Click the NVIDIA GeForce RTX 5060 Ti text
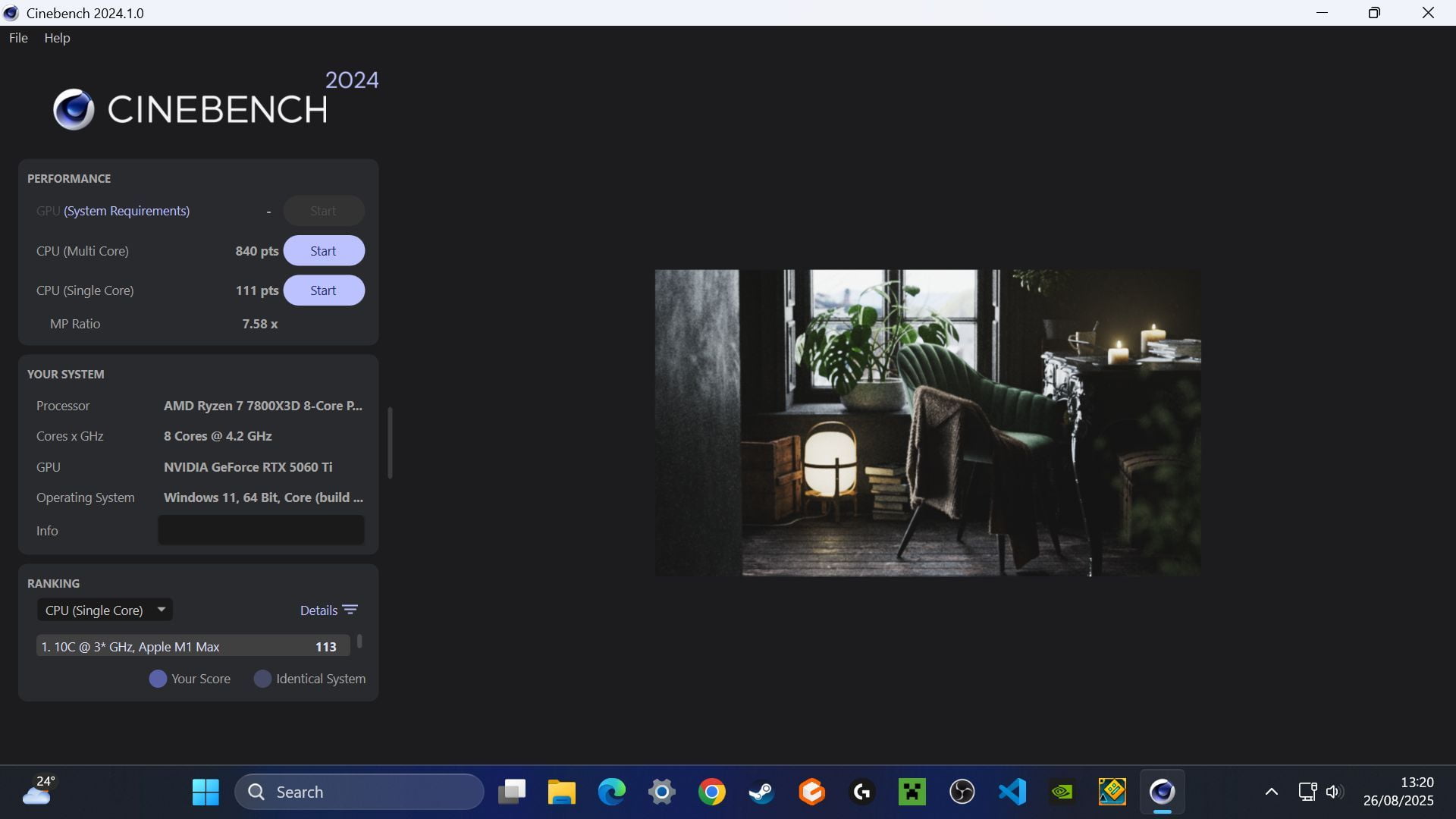 pyautogui.click(x=248, y=467)
